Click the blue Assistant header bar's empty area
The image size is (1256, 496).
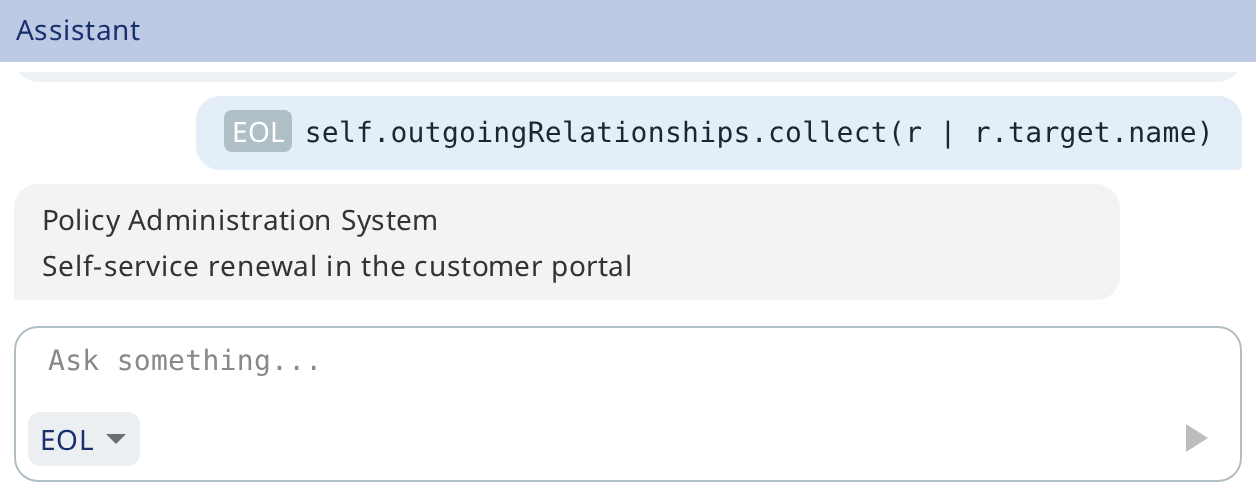pos(700,30)
